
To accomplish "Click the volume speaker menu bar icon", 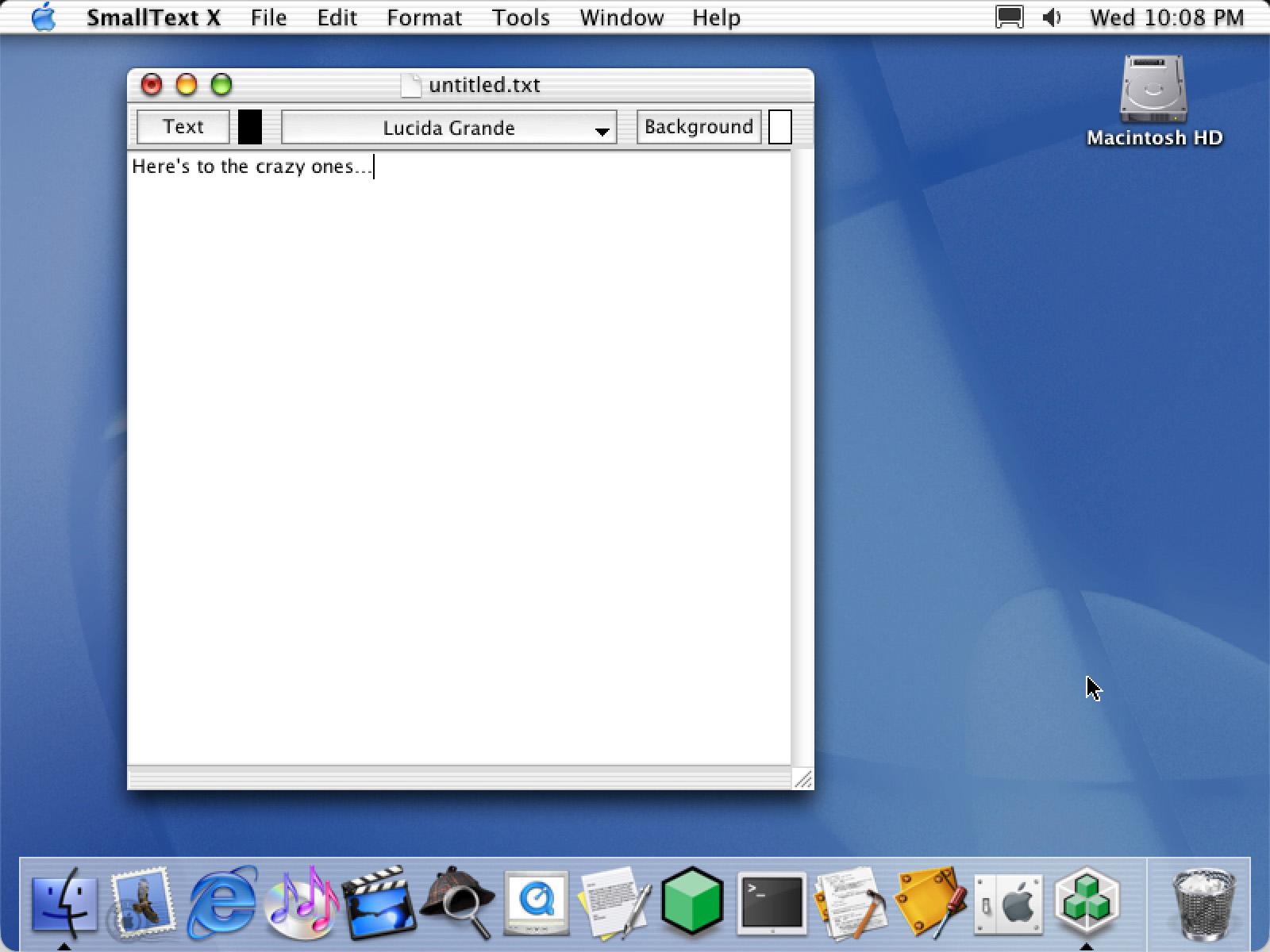I will coord(1052,17).
